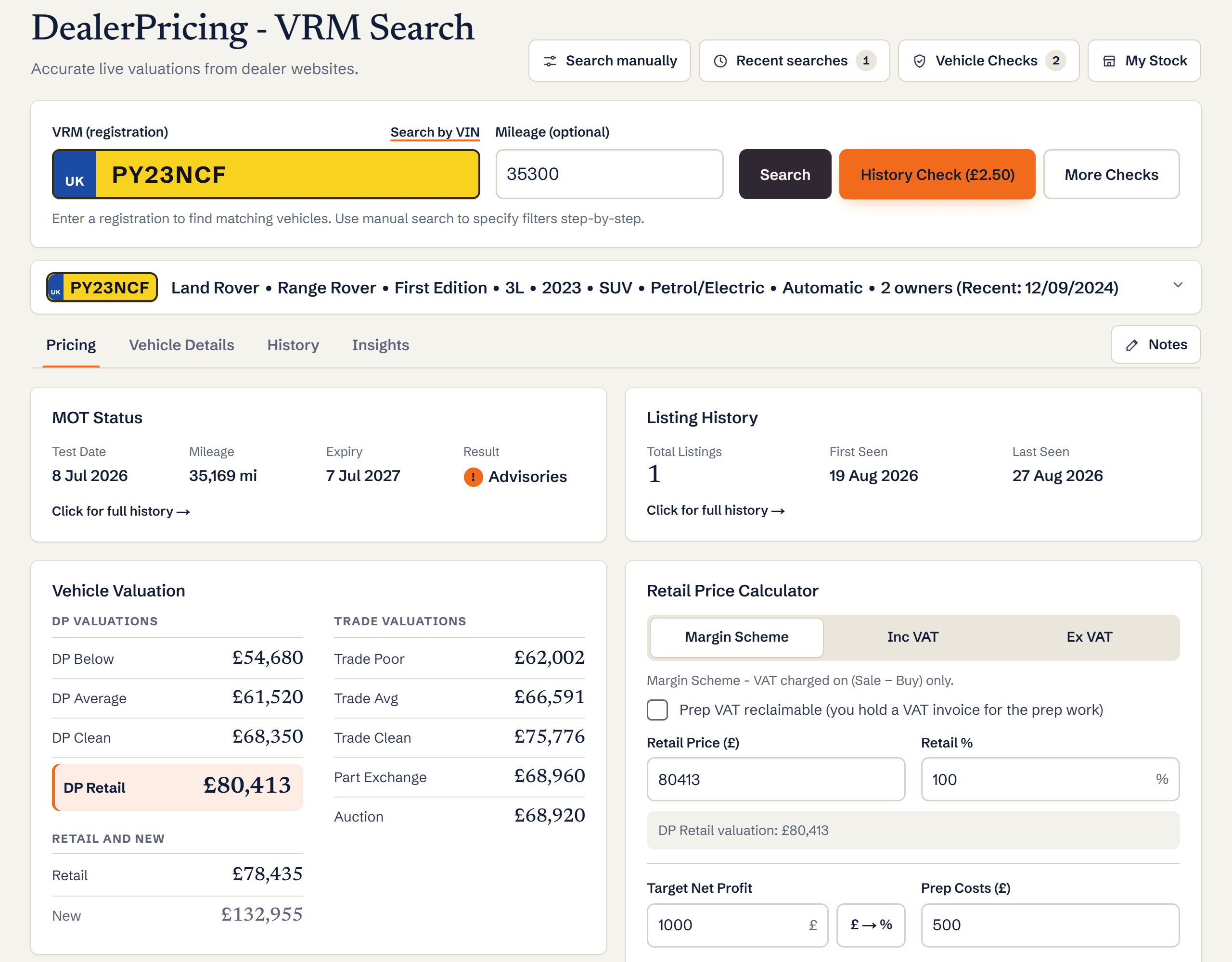Tick the Prep VAT reclaimable checkbox

pos(657,710)
